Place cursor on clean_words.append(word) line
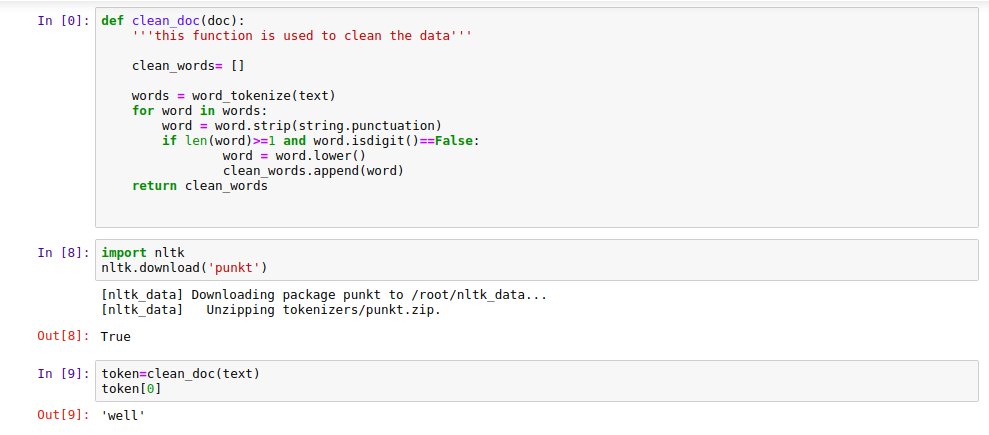The height and width of the screenshot is (435, 989). coord(313,171)
